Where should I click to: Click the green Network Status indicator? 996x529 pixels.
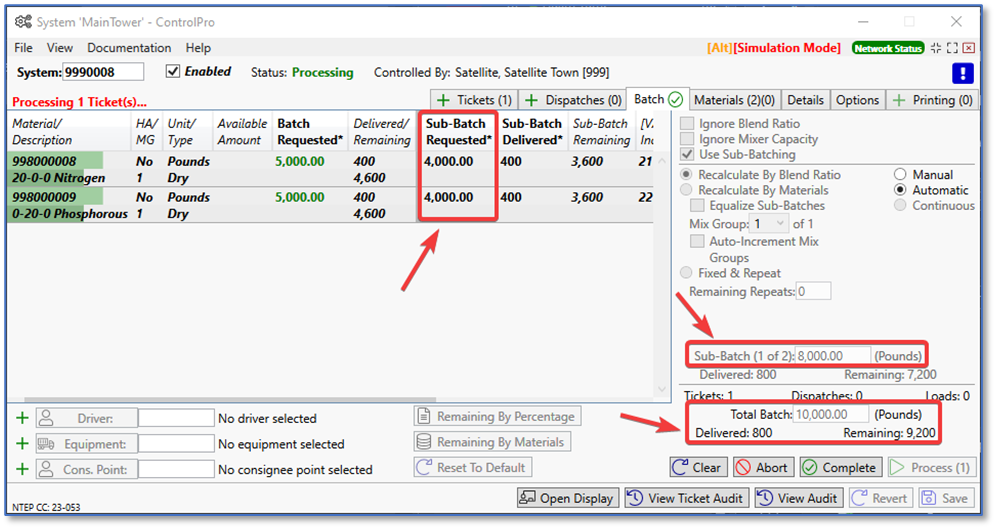(888, 48)
